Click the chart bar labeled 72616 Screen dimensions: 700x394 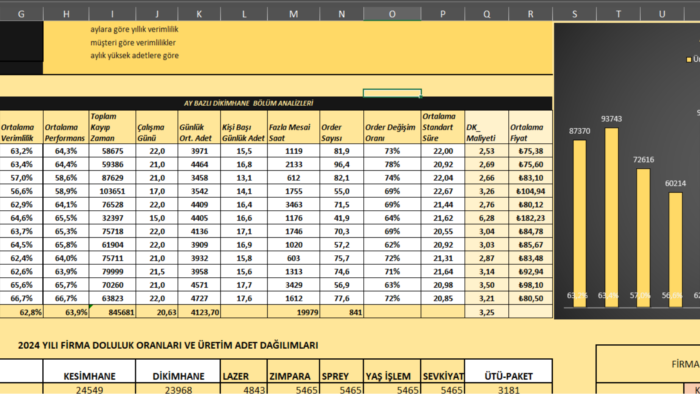(643, 238)
